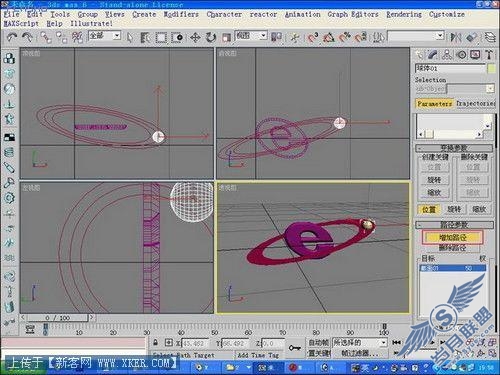Screen dimensions: 500x375
Task: Select the Parameters button in Motion panel
Action: click(x=435, y=104)
